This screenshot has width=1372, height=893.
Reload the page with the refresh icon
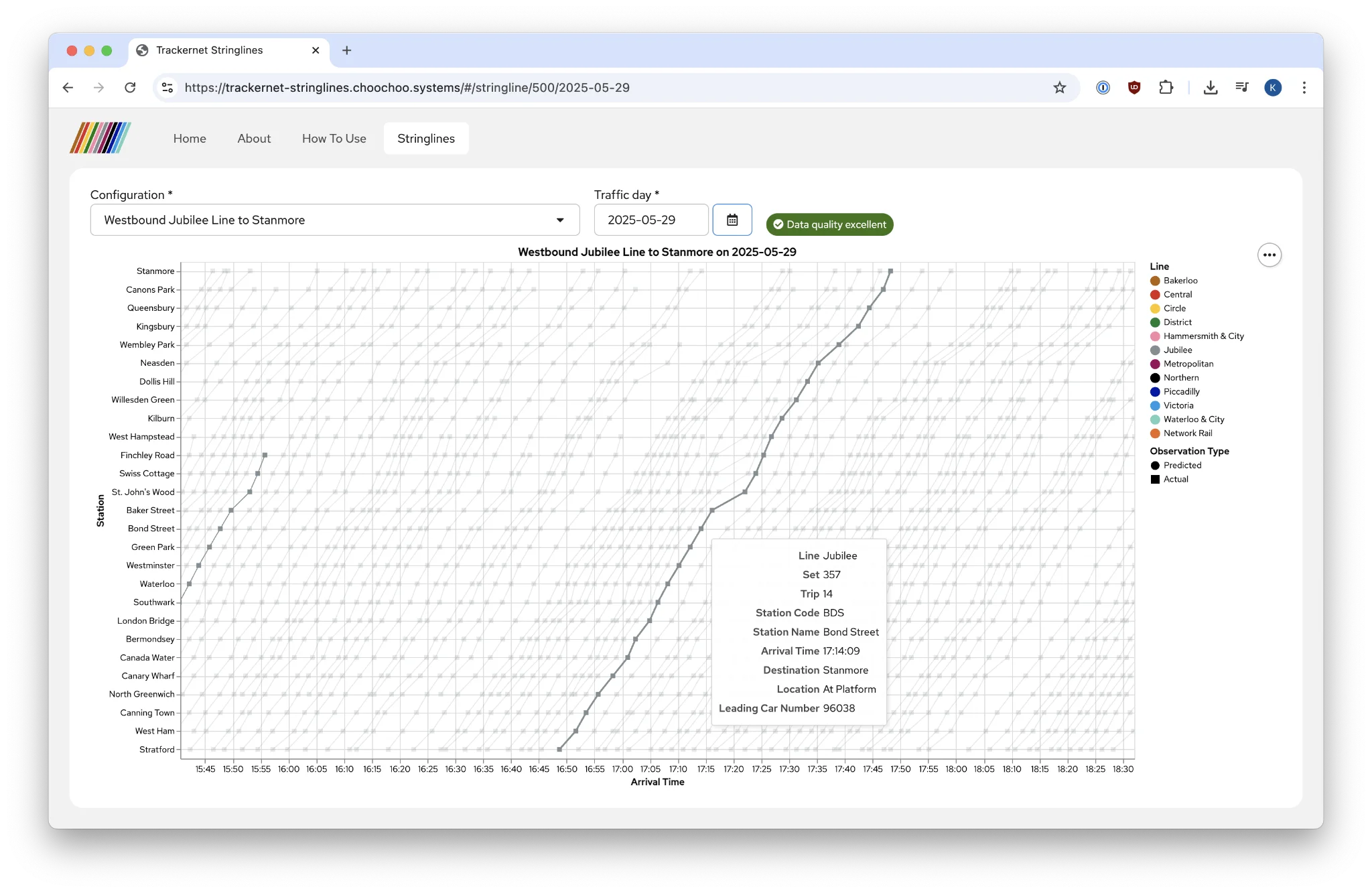click(130, 88)
